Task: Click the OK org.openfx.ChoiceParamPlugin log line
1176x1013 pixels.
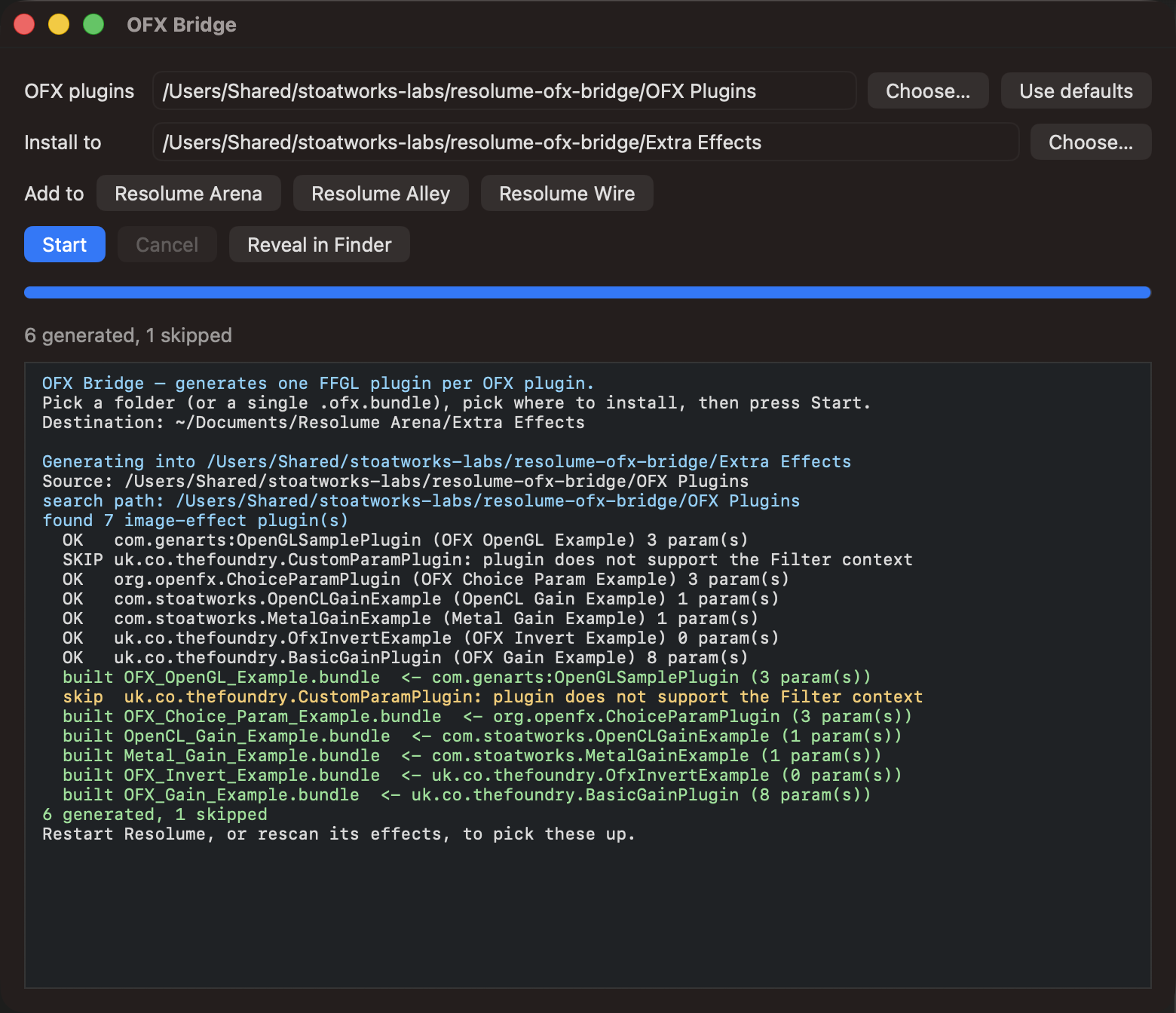Action: pos(425,579)
